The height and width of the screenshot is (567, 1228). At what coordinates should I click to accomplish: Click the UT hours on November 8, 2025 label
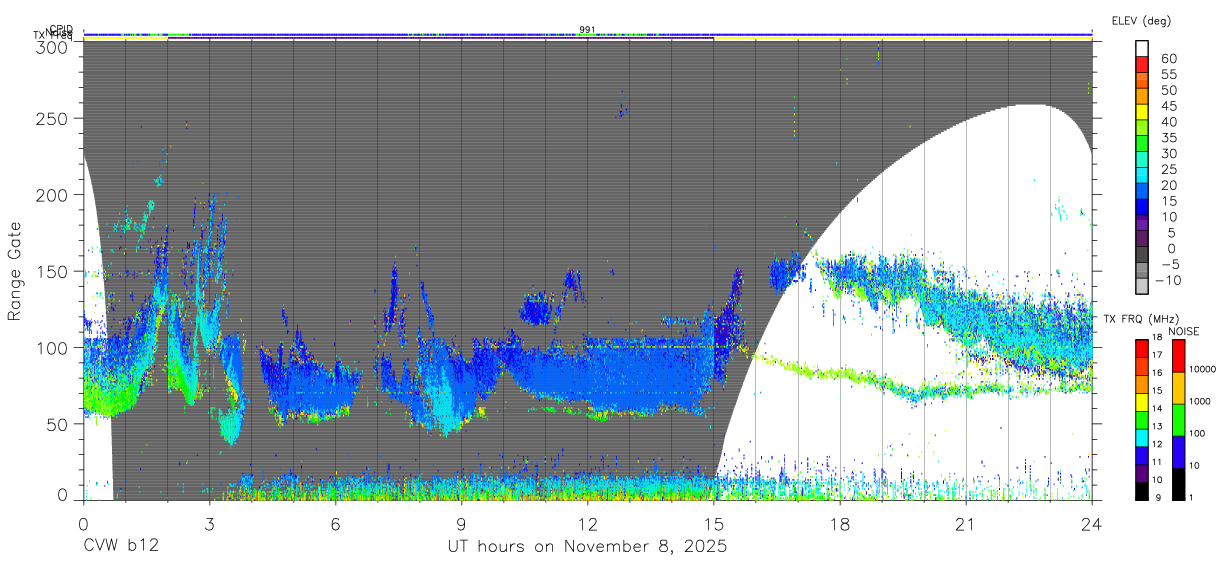587,547
